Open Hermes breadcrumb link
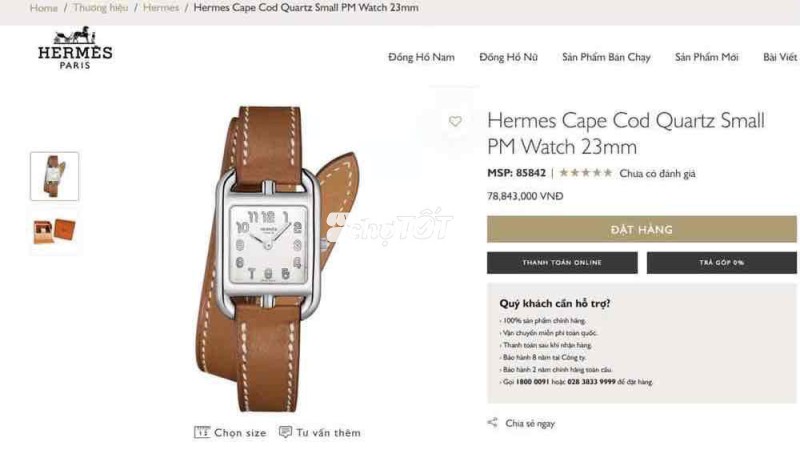This screenshot has width=800, height=454. [x=161, y=8]
